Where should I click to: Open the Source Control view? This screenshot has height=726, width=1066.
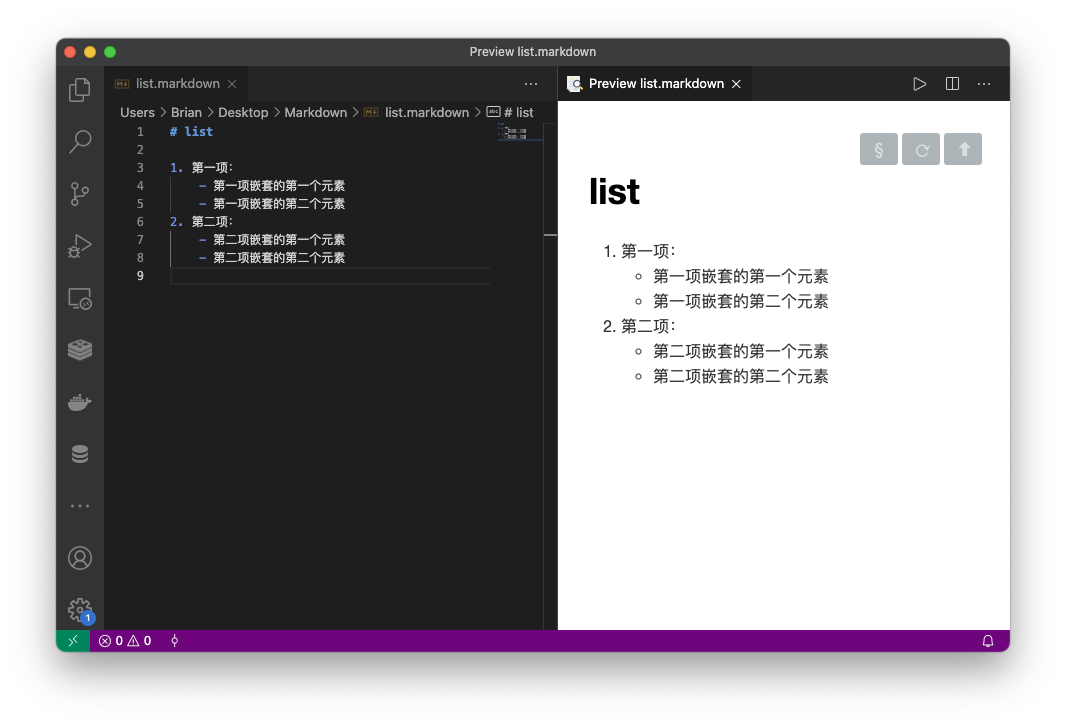coord(80,194)
